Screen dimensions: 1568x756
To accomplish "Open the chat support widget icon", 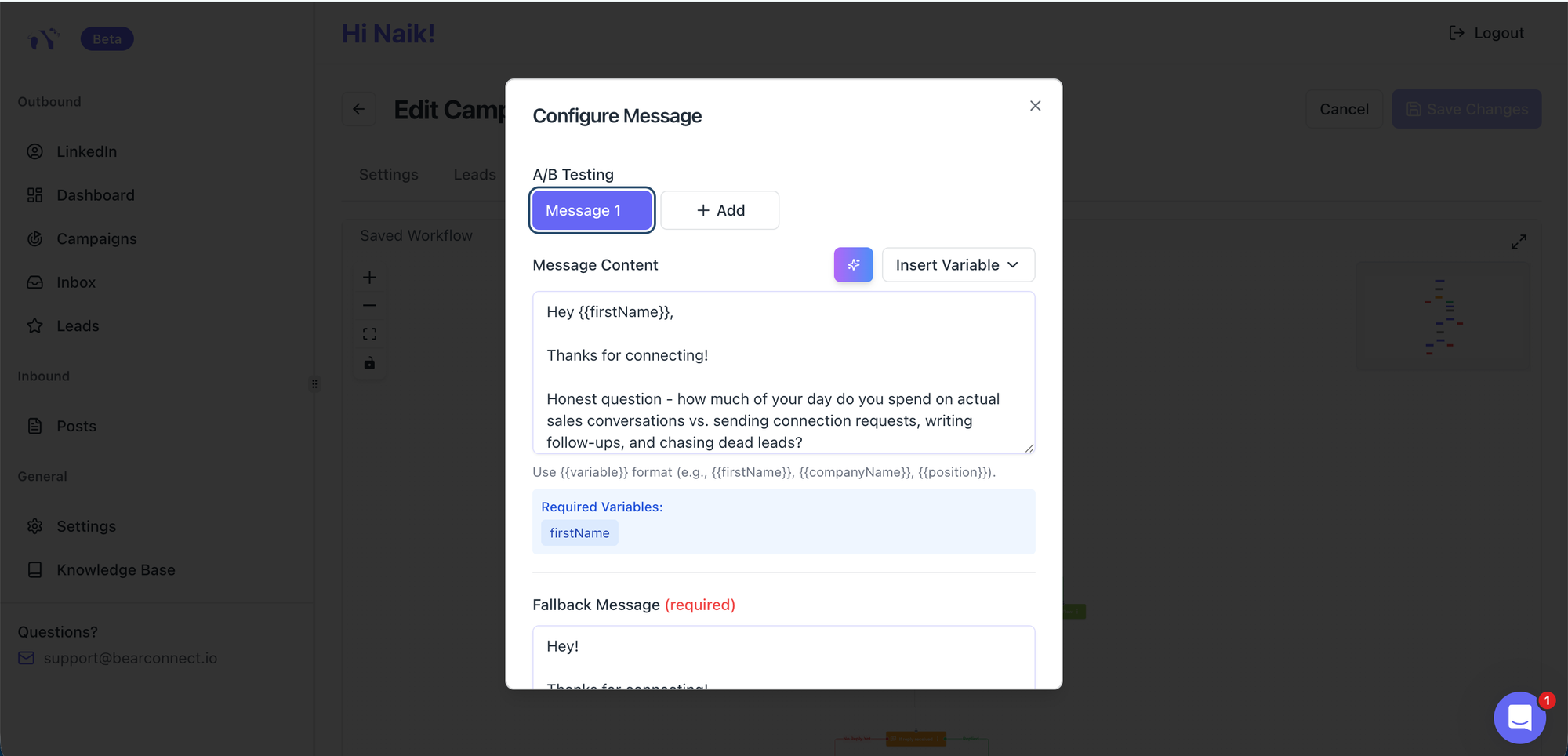I will [x=1519, y=717].
